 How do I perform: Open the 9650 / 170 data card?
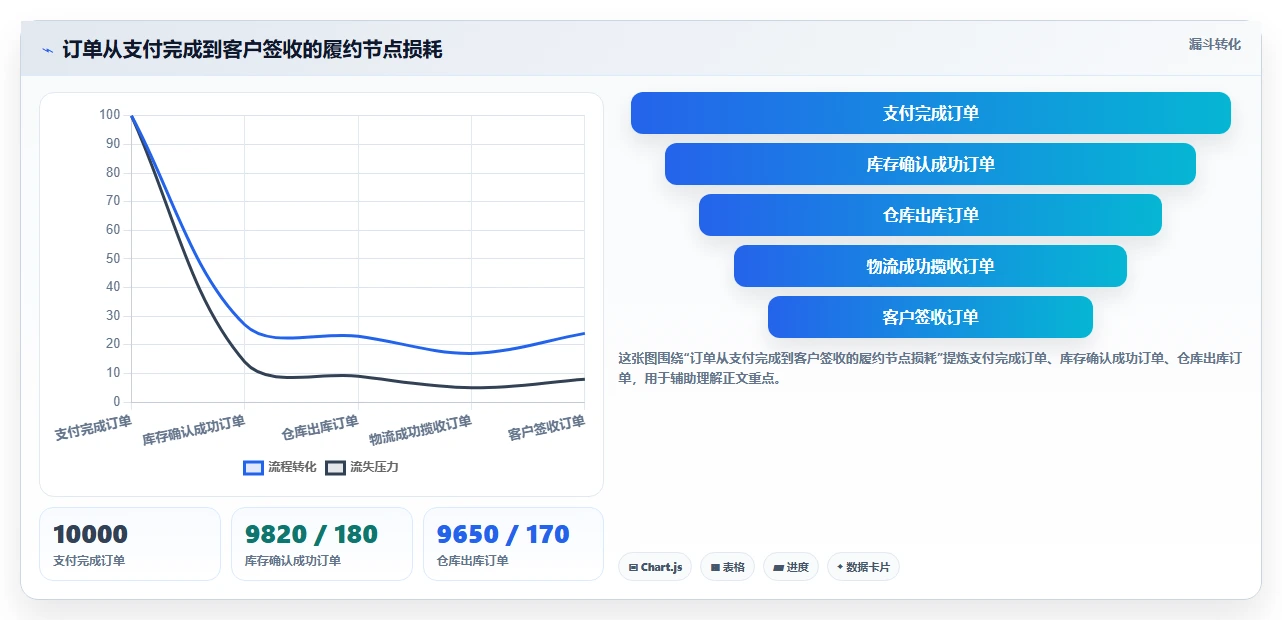point(514,544)
